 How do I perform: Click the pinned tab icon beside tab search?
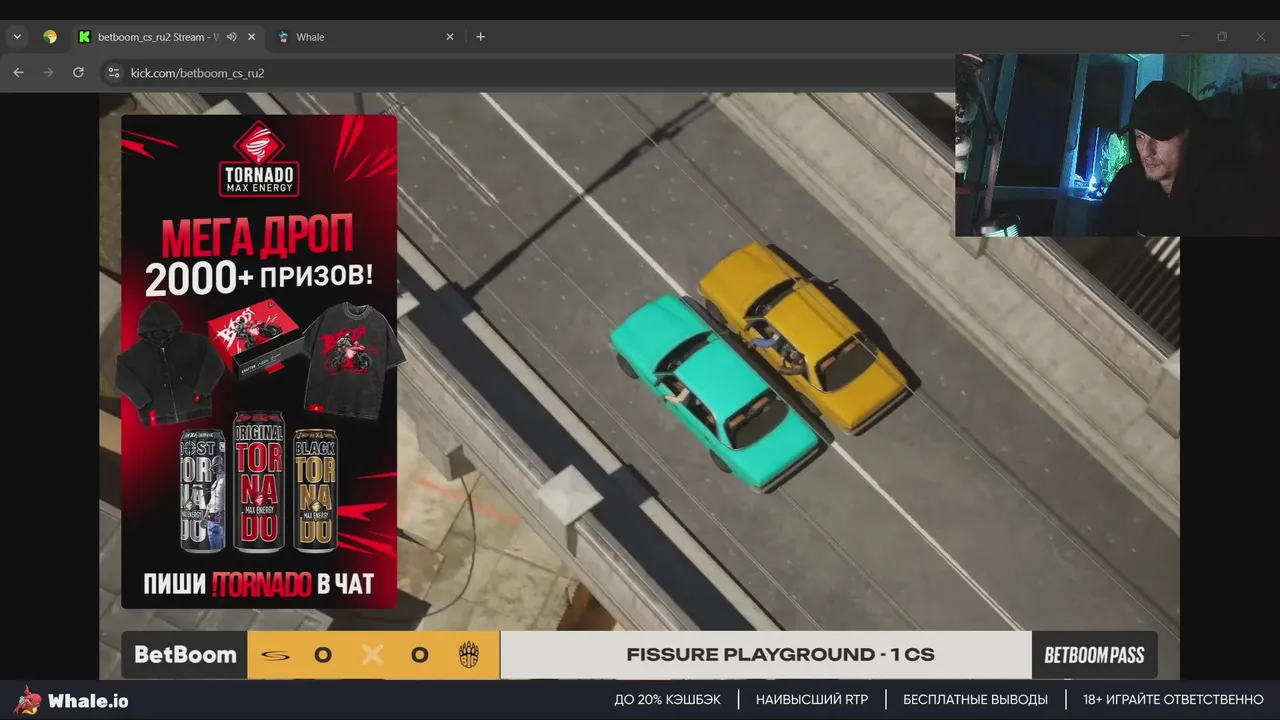pyautogui.click(x=50, y=37)
